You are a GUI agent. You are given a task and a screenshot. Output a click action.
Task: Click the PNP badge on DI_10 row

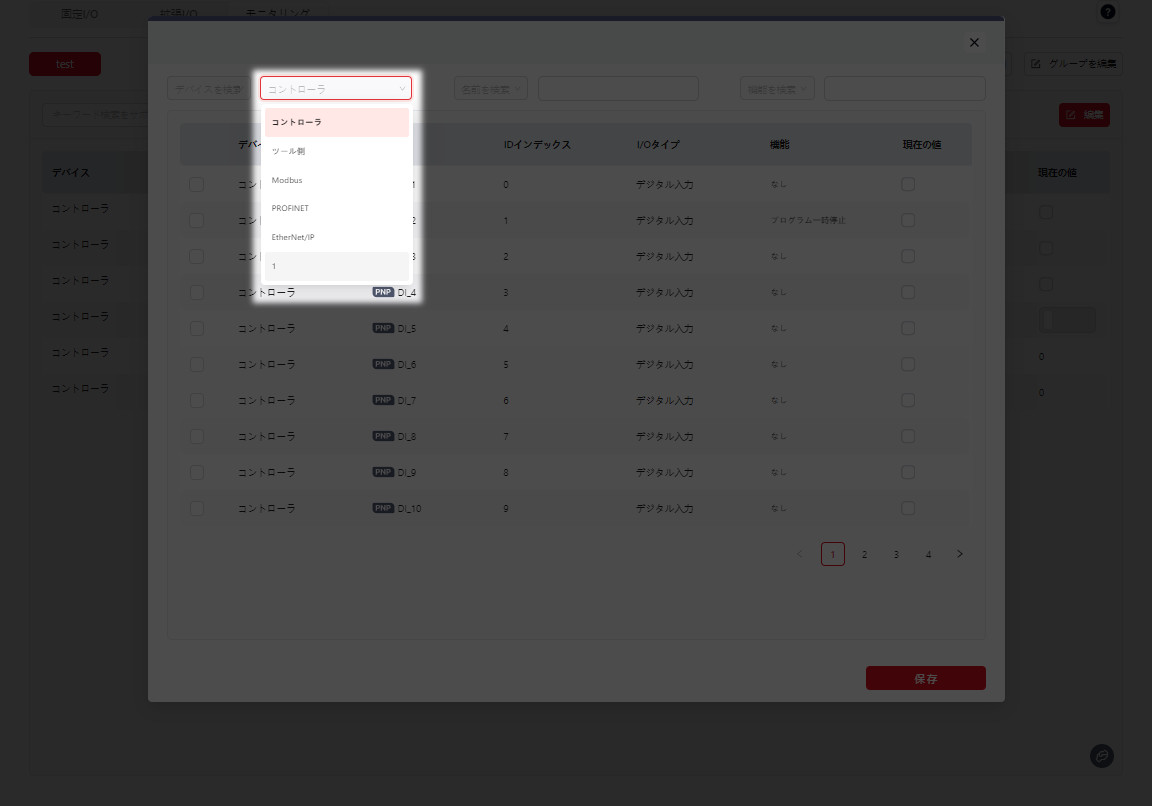point(383,508)
